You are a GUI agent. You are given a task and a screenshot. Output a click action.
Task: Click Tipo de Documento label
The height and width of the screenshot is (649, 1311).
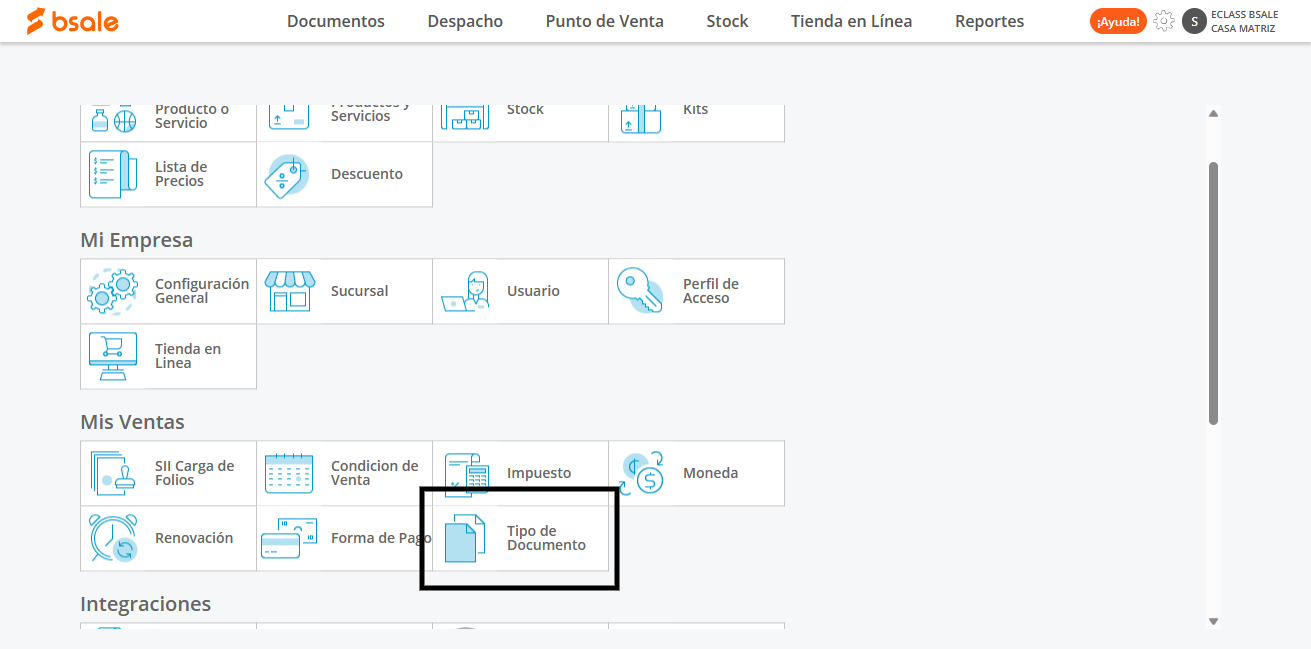tap(546, 538)
